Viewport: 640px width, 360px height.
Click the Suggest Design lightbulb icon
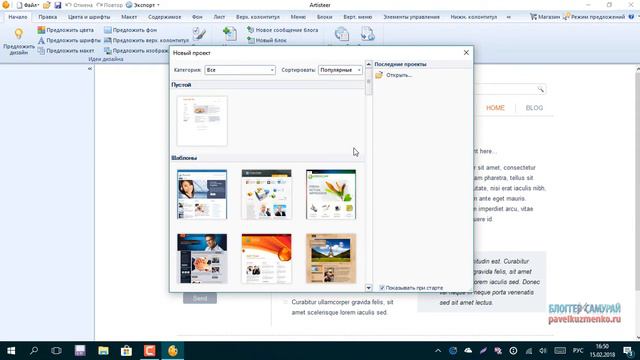(18, 34)
